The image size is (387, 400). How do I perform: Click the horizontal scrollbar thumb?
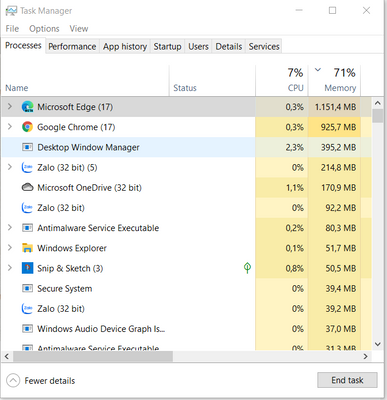[x=93, y=356]
